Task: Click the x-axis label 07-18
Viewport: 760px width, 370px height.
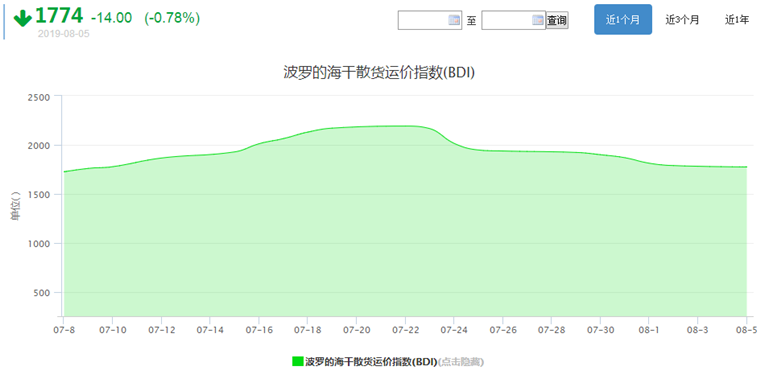Action: (x=307, y=330)
